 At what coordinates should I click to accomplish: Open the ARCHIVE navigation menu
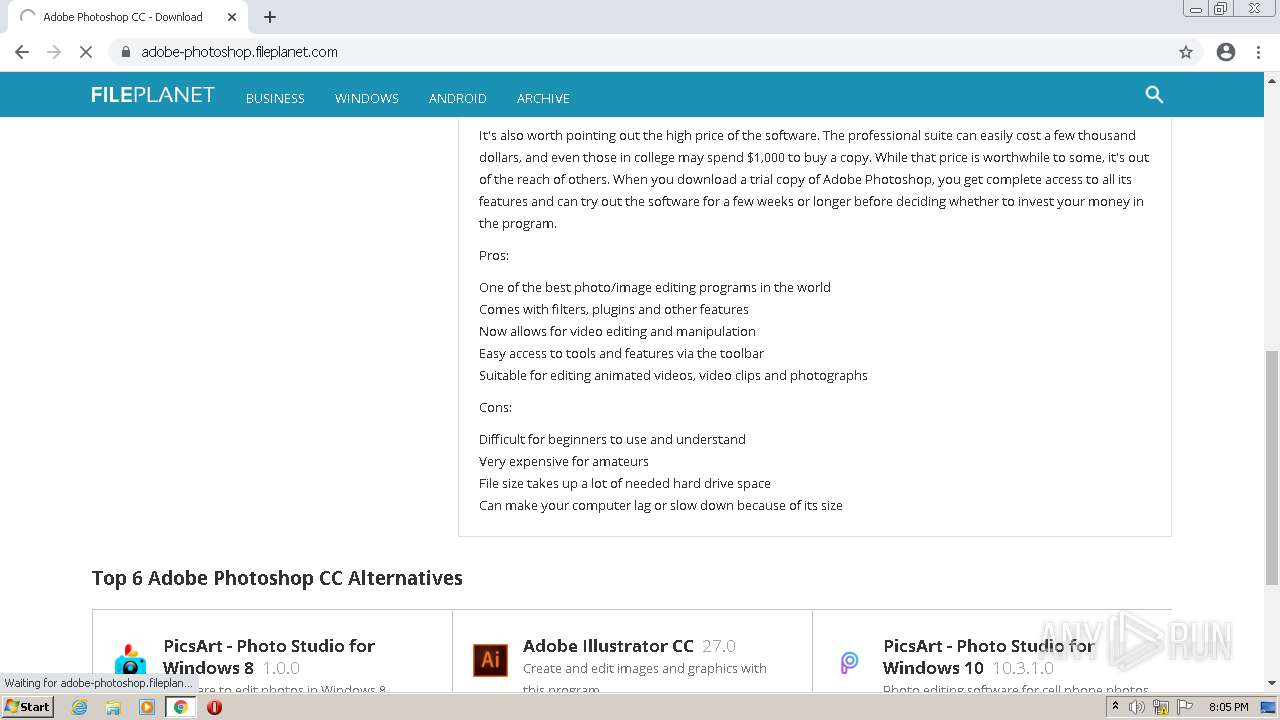543,98
